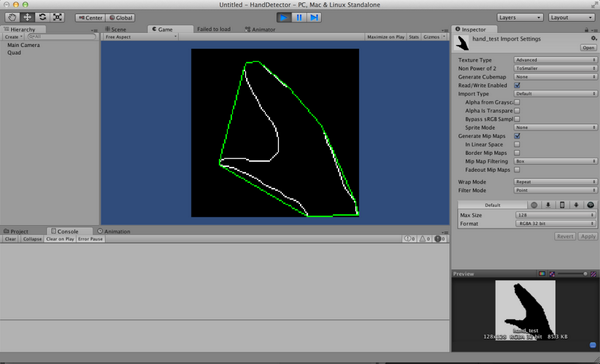Toggle Maximize on Play in the Game view
Viewport: 600px width, 364px height.
click(386, 37)
